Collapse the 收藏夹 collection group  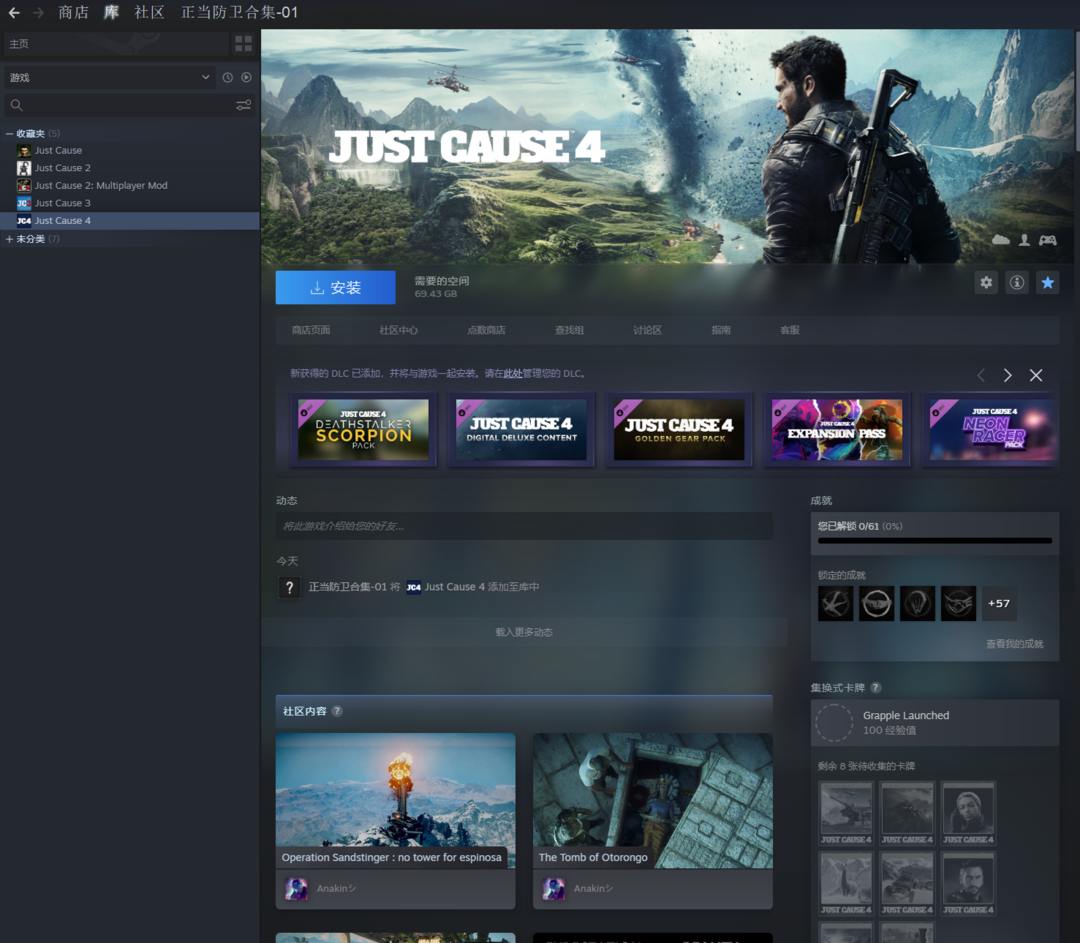(9, 134)
